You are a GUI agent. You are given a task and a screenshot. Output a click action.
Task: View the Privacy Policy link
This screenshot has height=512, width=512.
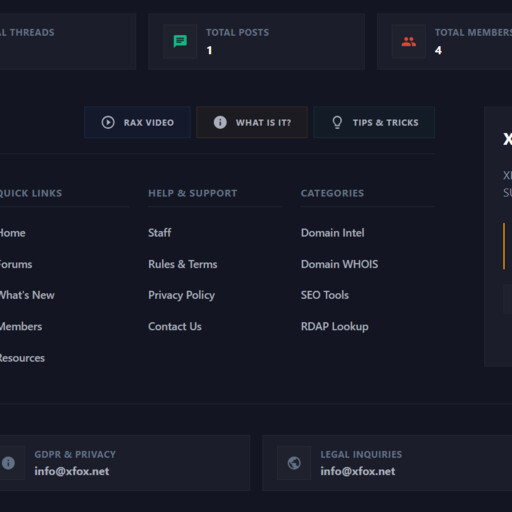[x=181, y=295]
